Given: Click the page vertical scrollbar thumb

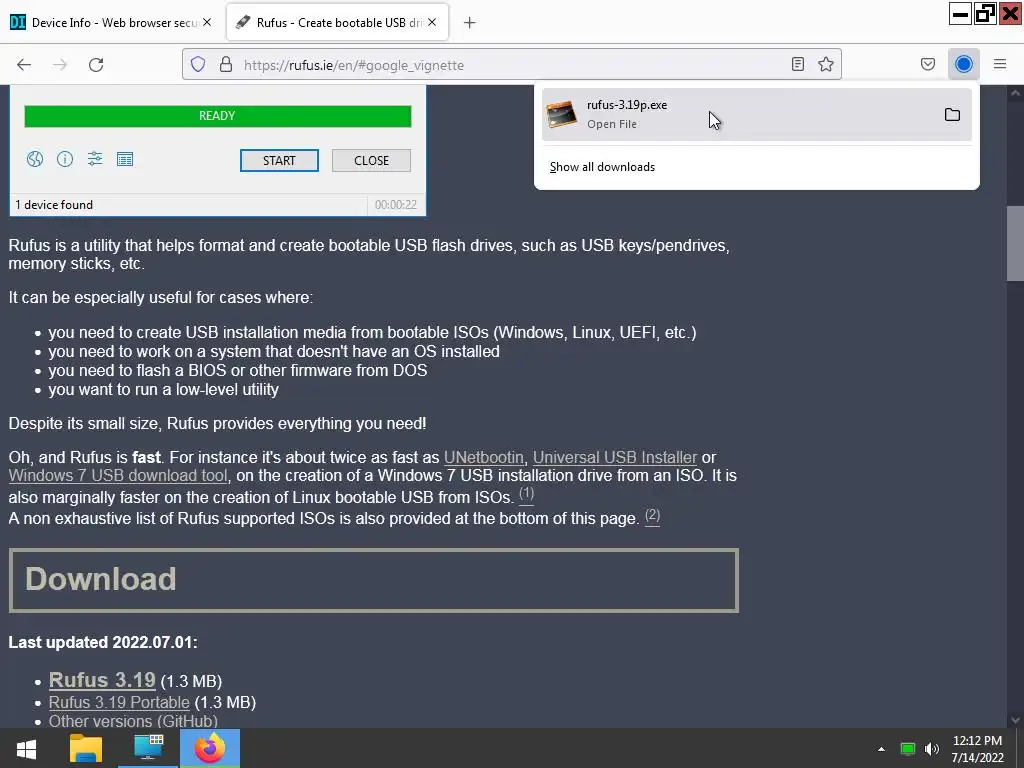Looking at the screenshot, I should click(x=1015, y=243).
